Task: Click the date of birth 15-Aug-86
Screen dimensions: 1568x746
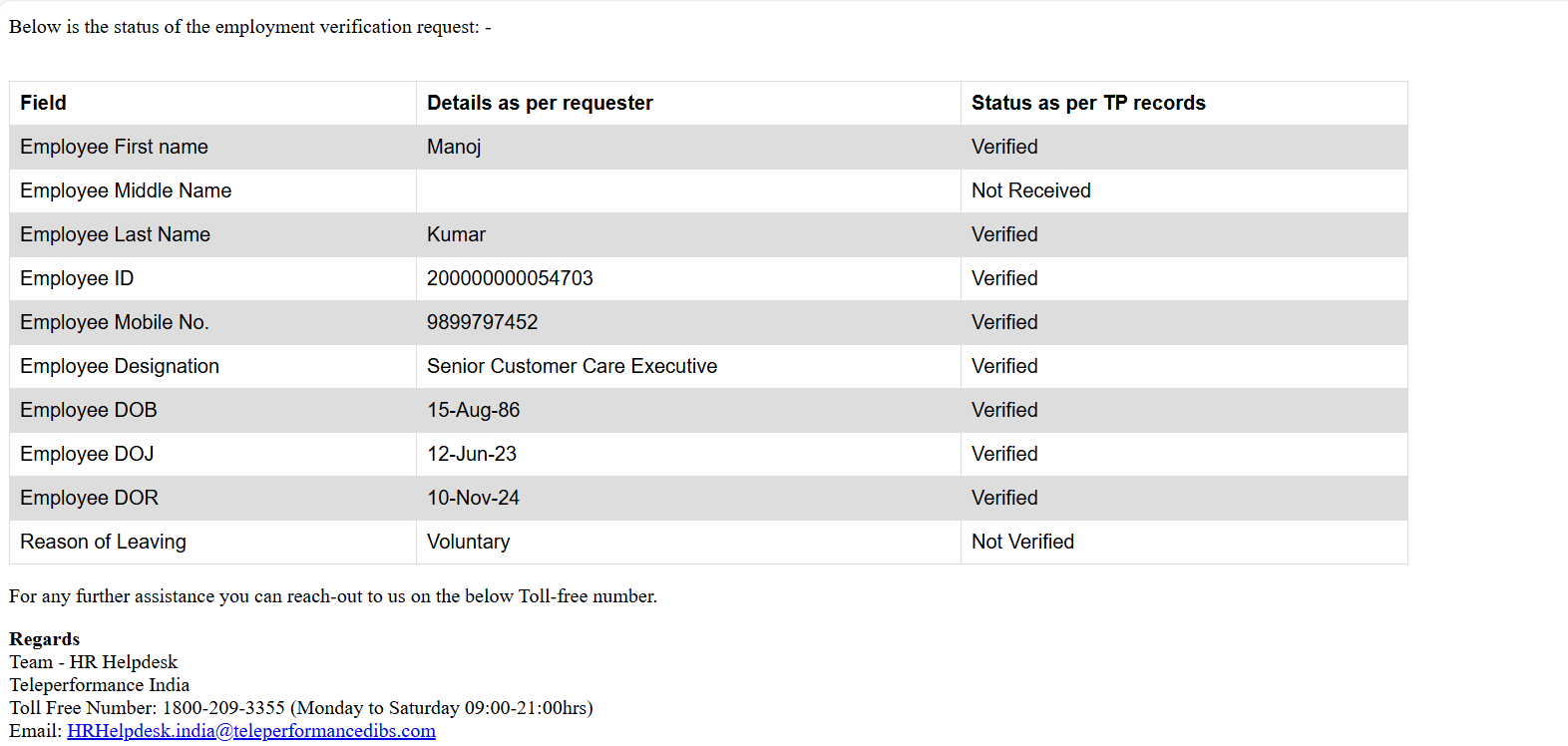Action: 473,410
